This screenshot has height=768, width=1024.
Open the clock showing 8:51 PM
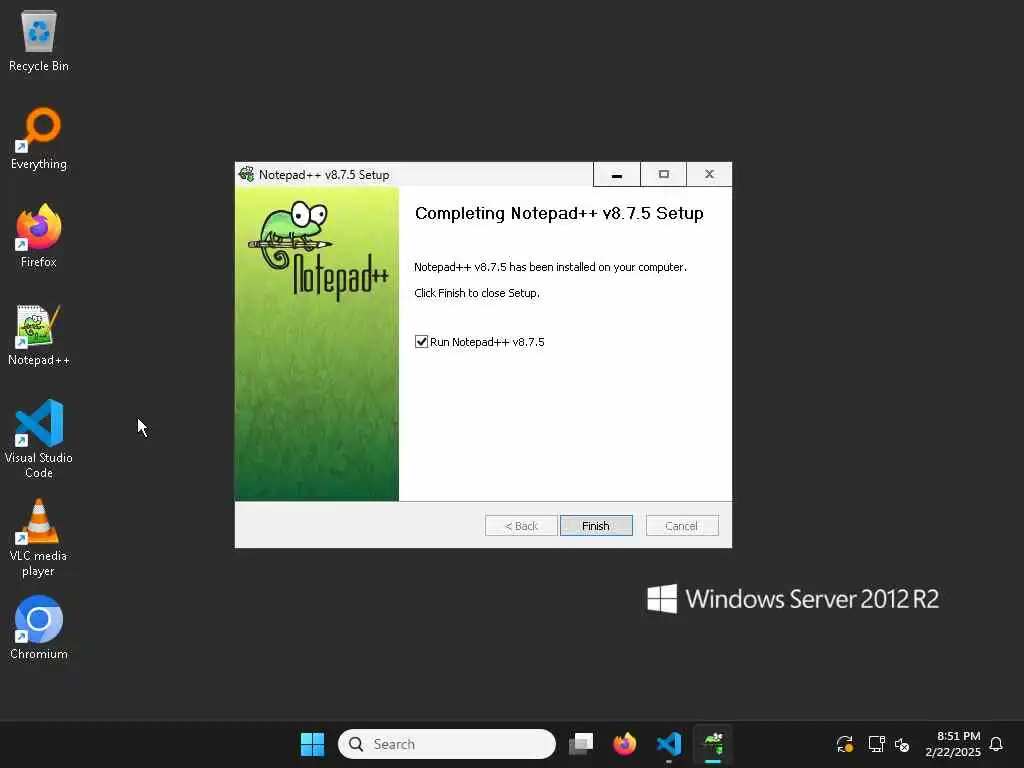[953, 744]
